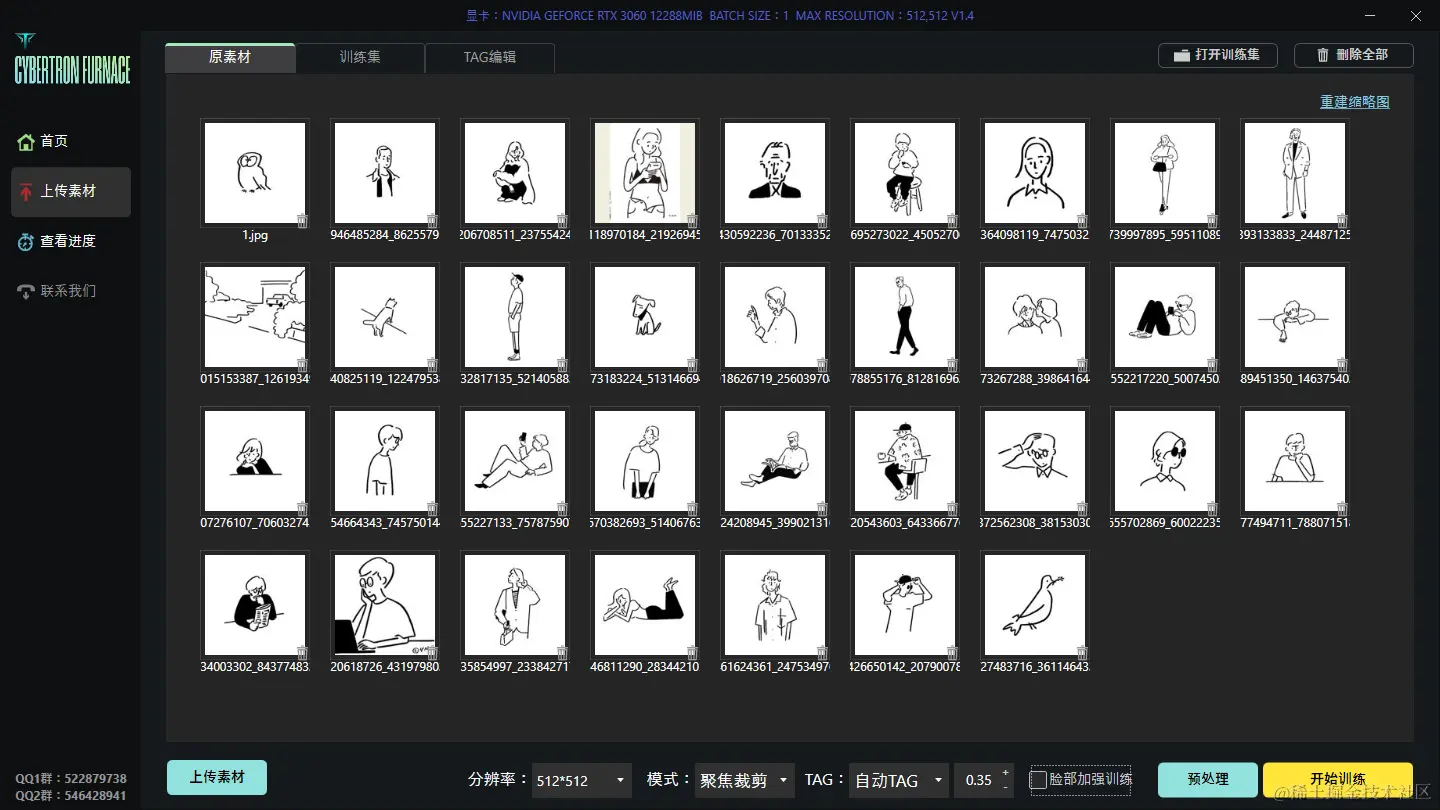Switch to the 训练集 tab
The height and width of the screenshot is (810, 1440).
click(x=359, y=57)
